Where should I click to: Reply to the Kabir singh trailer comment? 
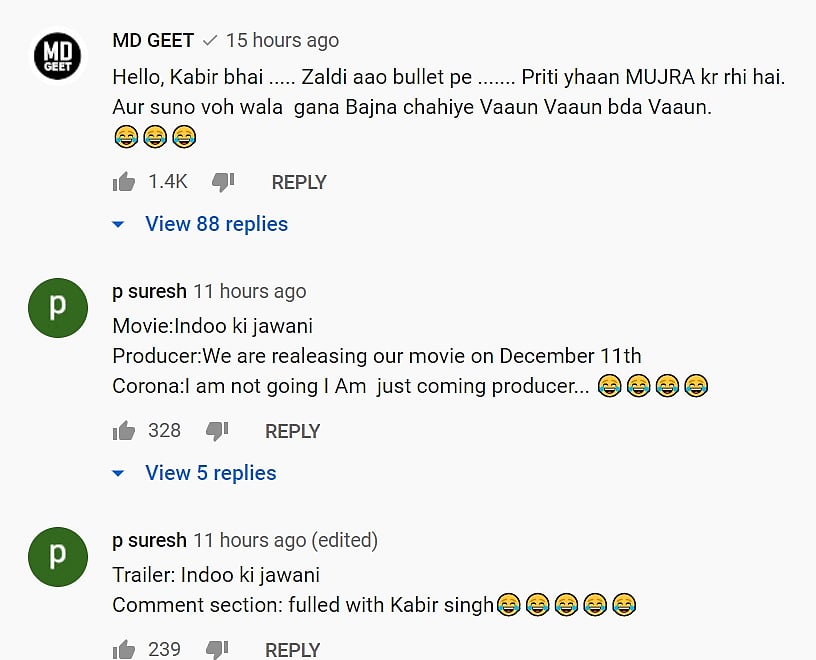pos(292,649)
